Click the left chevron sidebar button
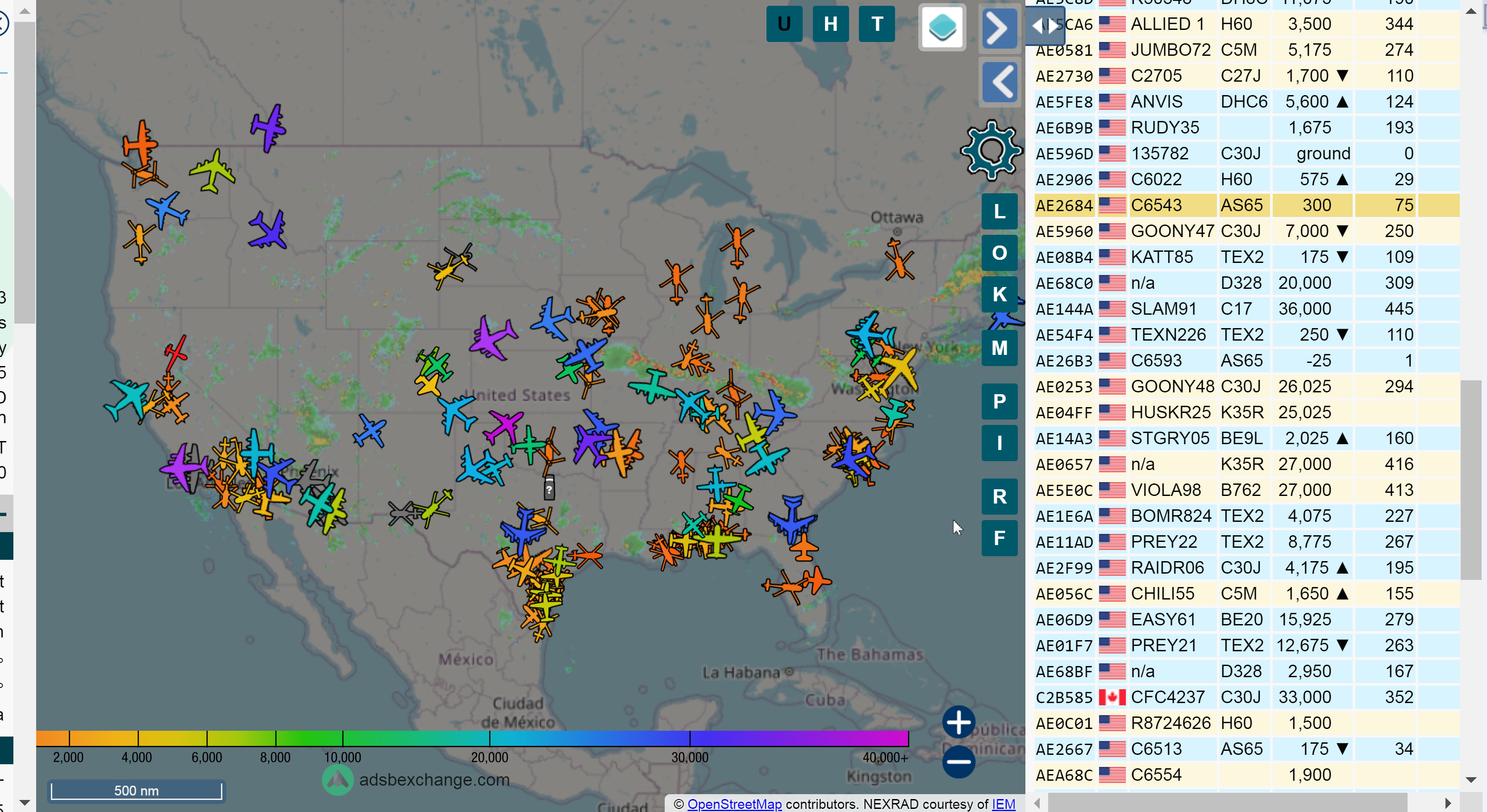Viewport: 1487px width, 812px height. tap(999, 83)
